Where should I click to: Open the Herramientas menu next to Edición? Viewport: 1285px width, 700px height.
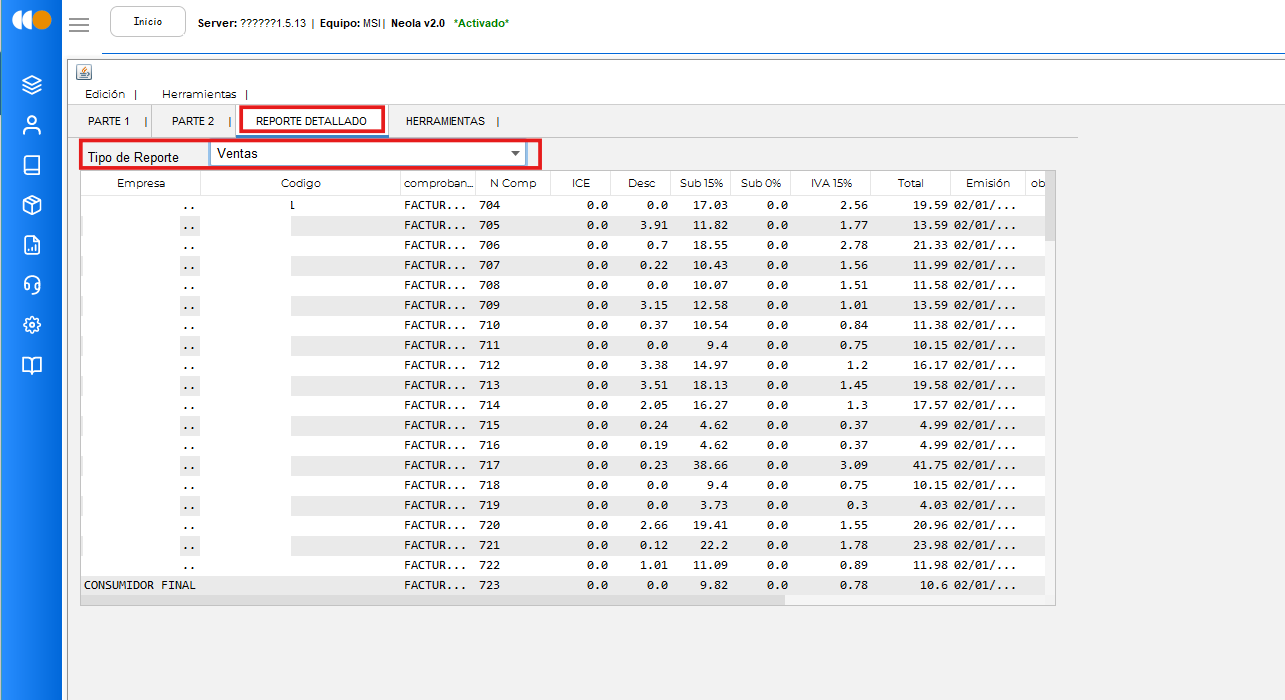click(199, 94)
